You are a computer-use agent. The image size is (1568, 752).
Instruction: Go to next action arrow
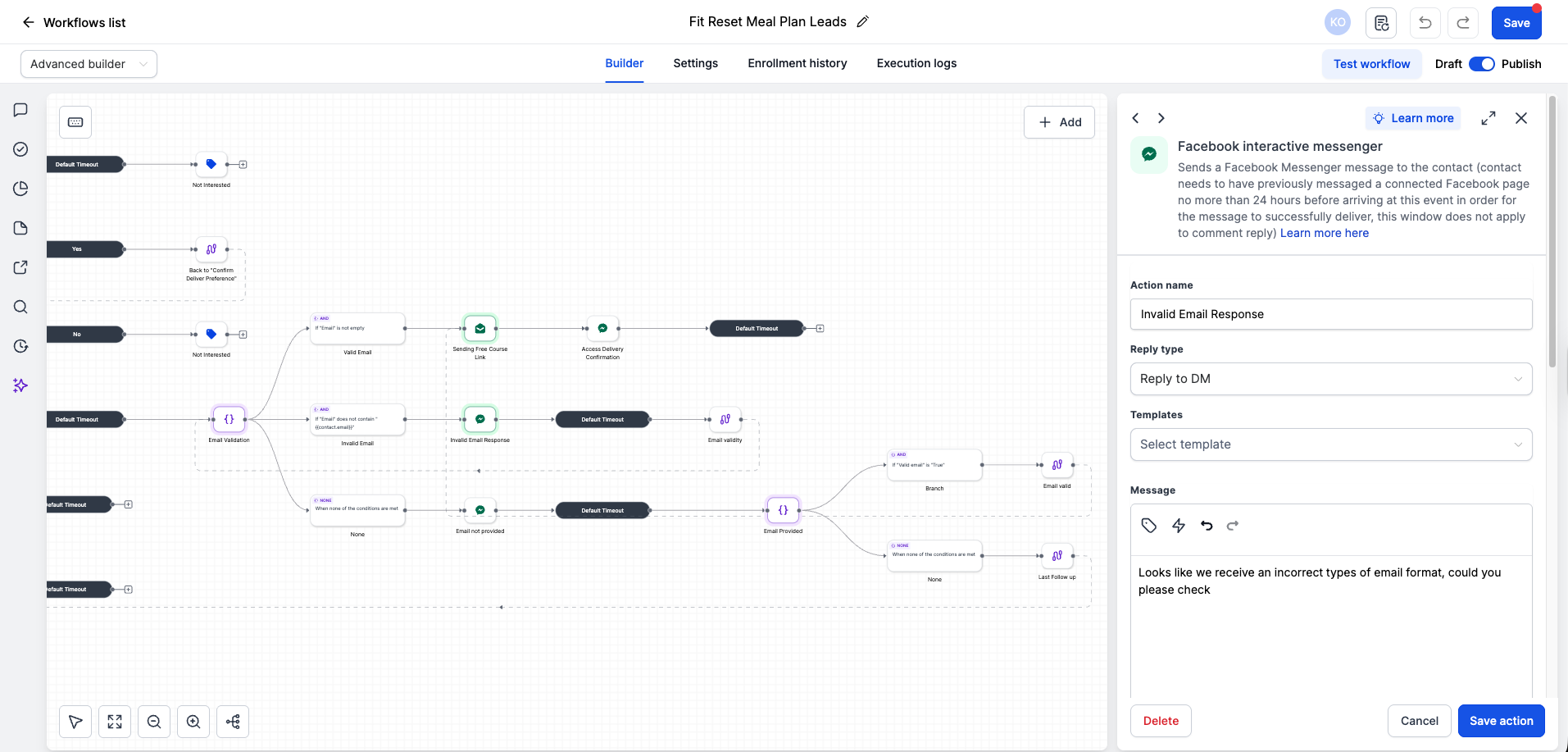coord(1161,118)
